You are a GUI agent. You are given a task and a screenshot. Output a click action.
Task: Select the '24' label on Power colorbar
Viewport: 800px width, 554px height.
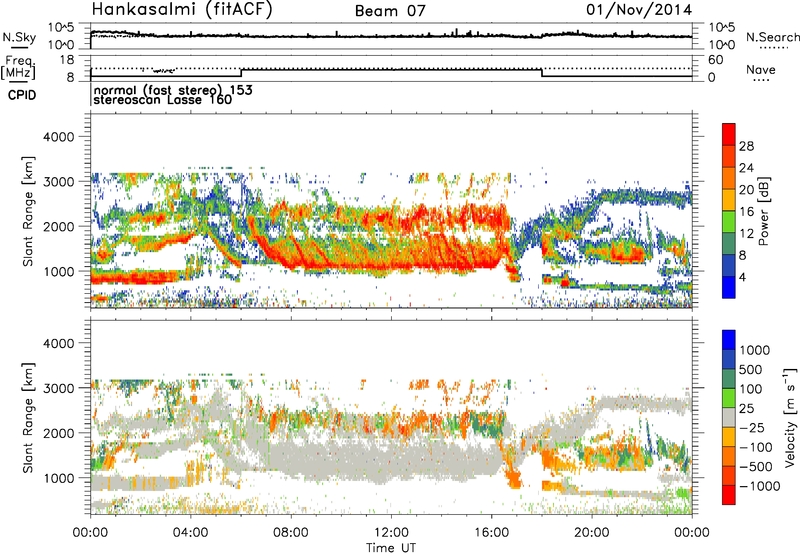pyautogui.click(x=746, y=168)
